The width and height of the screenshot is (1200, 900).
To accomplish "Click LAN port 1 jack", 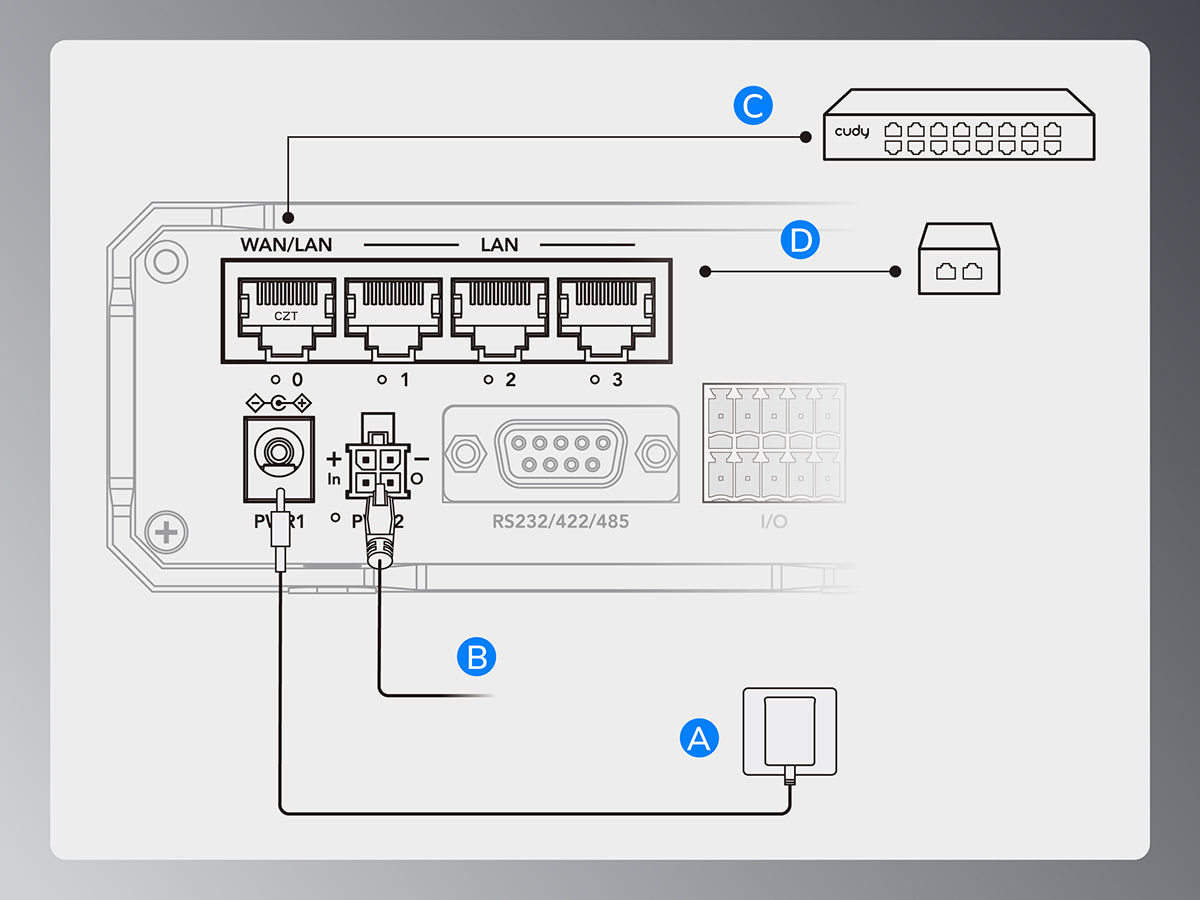I will (x=392, y=312).
